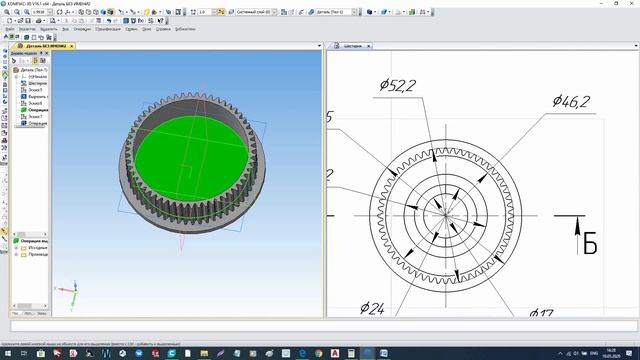Click the ø24 dimension text in drawing
Image resolution: width=640 pixels, height=360 pixels.
coord(372,308)
